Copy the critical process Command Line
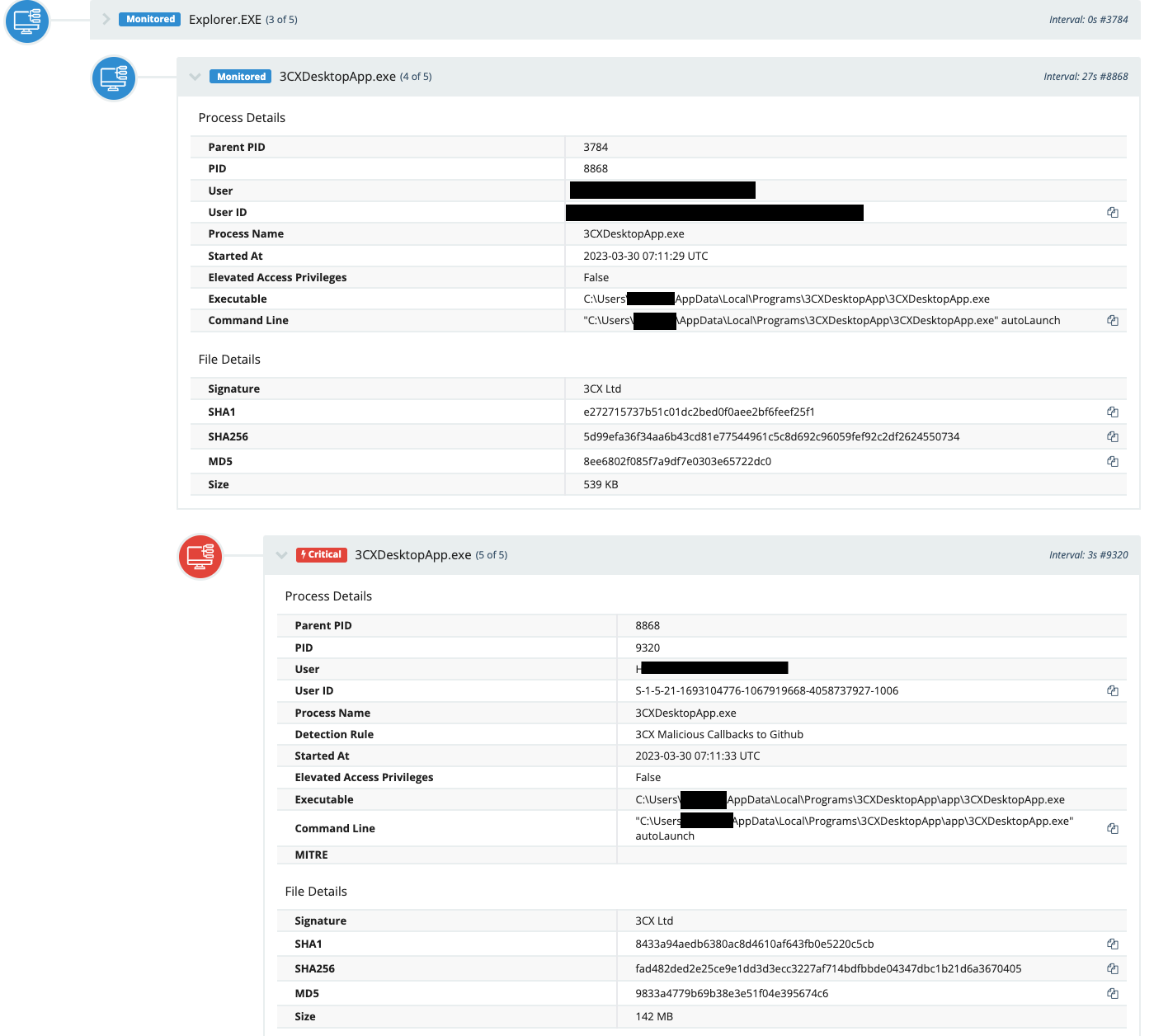 click(x=1113, y=828)
